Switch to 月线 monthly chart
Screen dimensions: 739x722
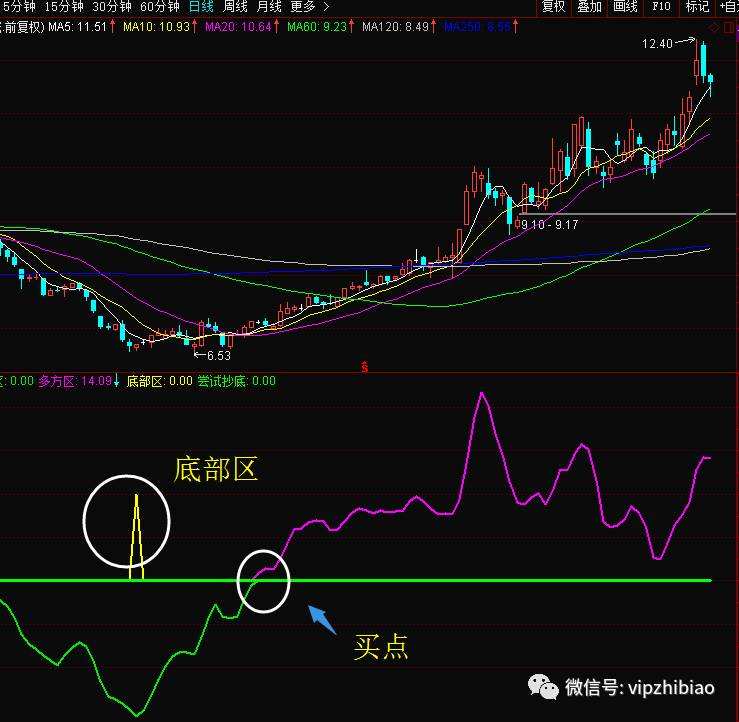[269, 7]
